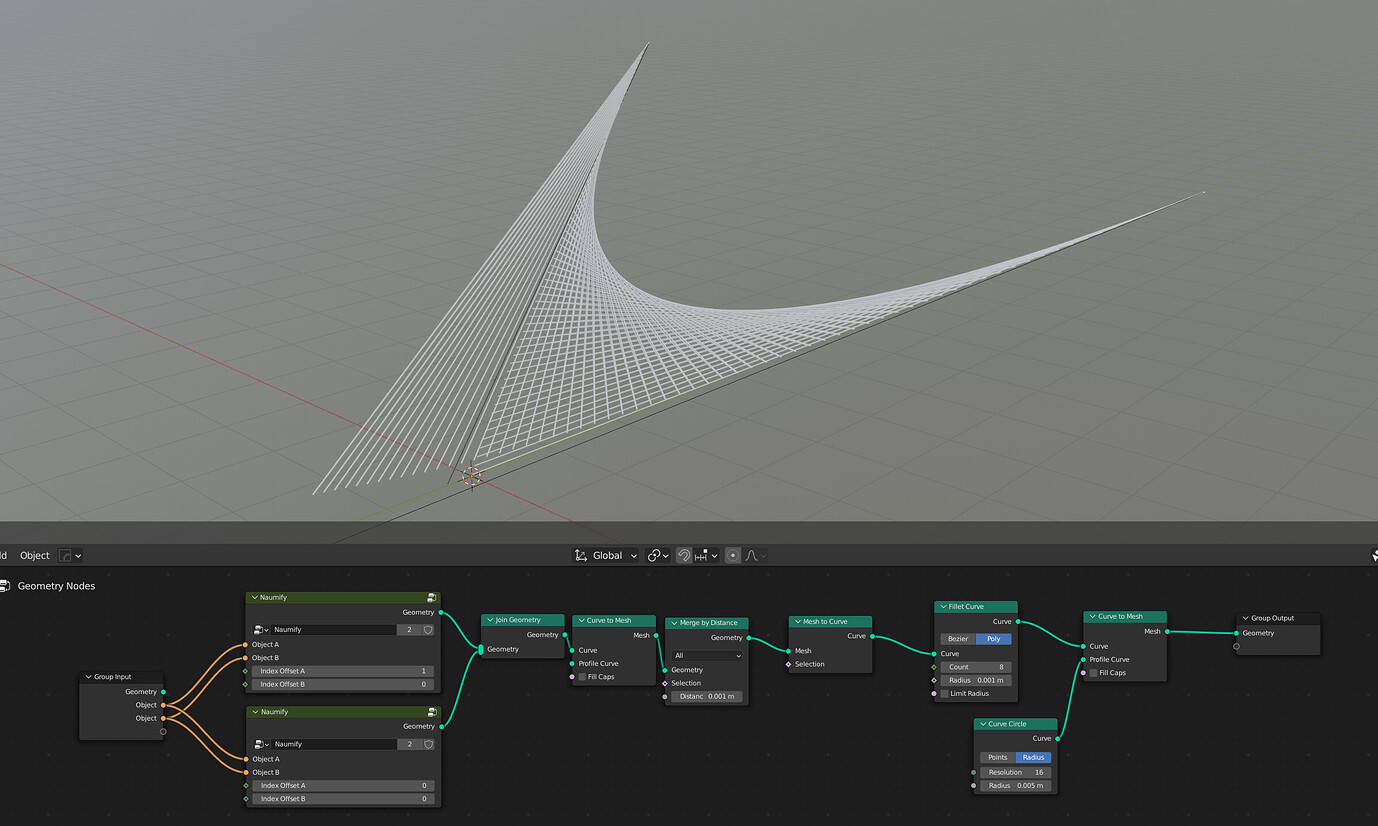This screenshot has width=1378, height=826.
Task: Enable Fill Caps on Curve to Mesh after Join Geometry
Action: (583, 677)
